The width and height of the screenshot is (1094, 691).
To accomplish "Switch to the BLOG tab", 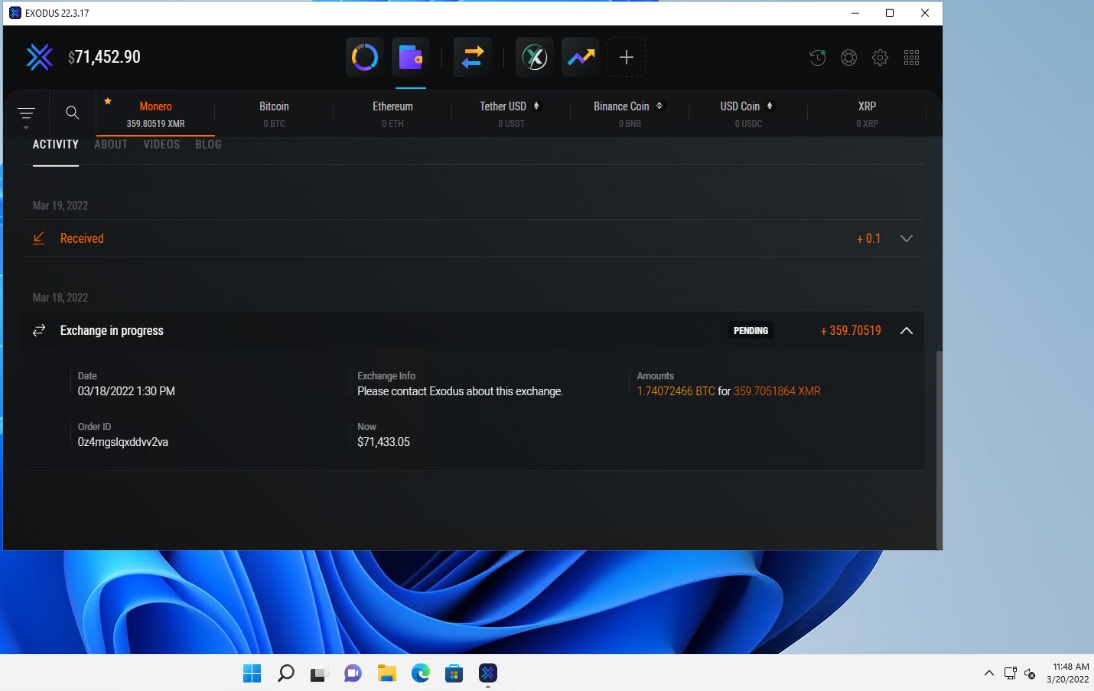I will tap(208, 144).
